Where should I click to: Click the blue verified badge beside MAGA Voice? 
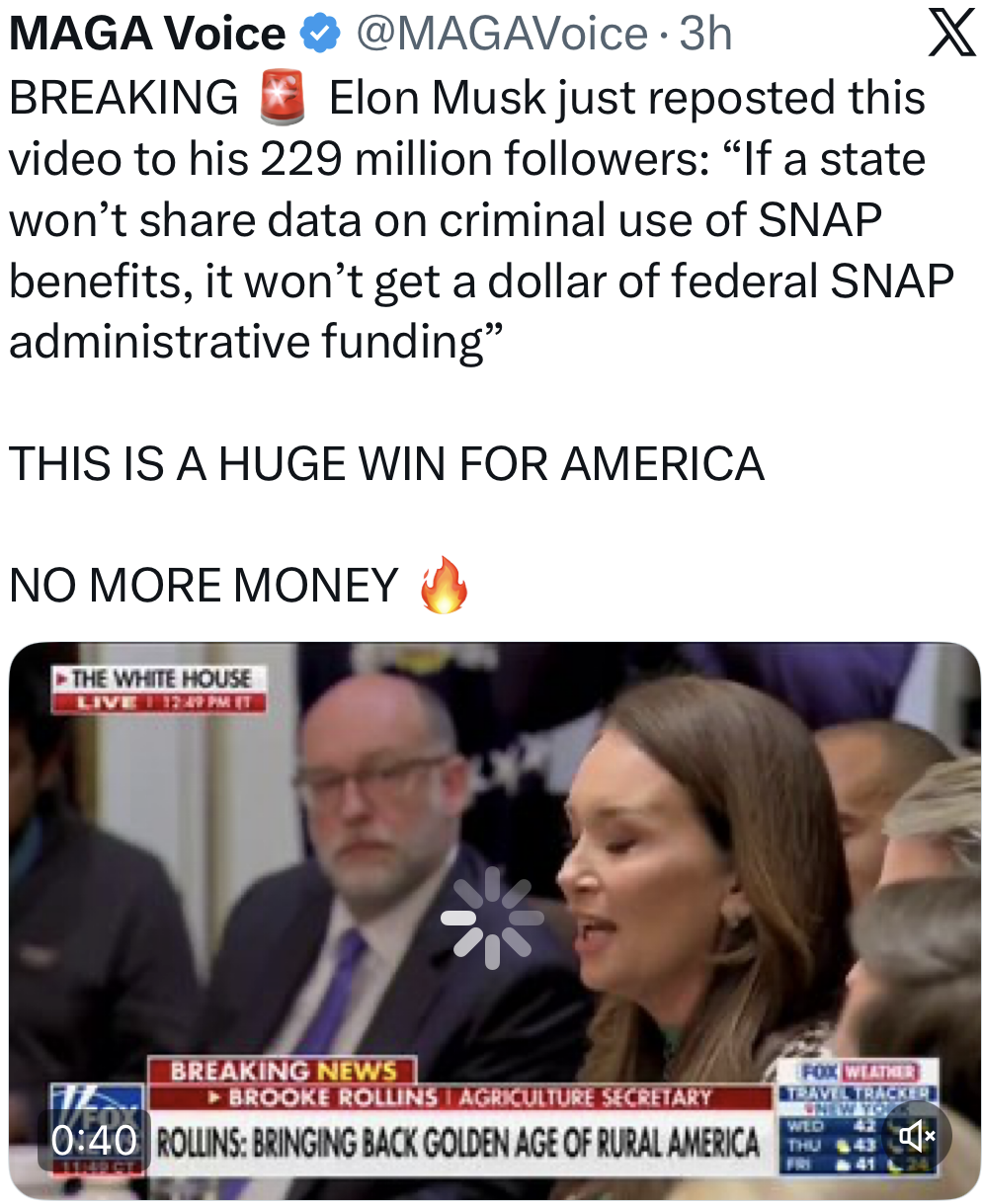(x=316, y=34)
